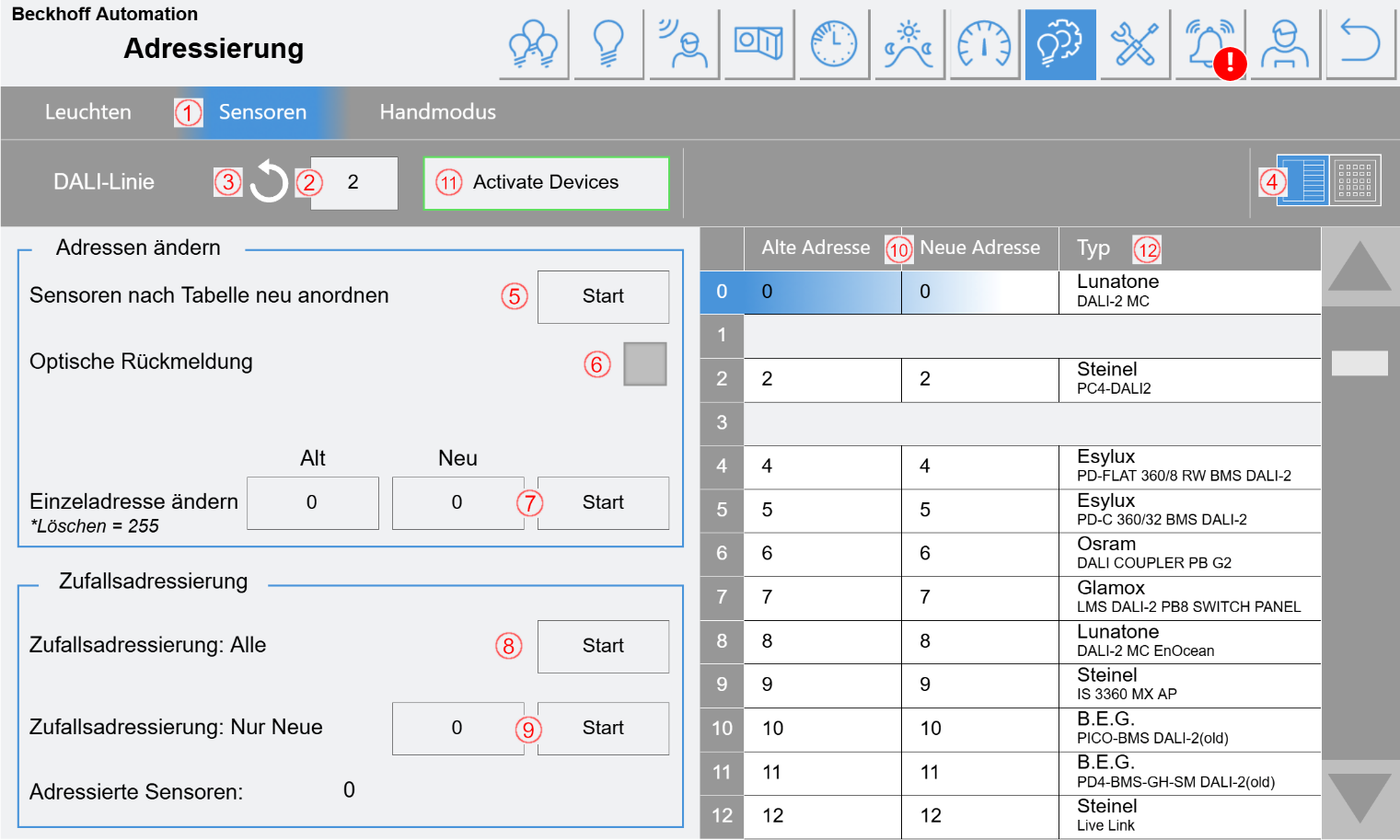1400x840 pixels.
Task: Start Einzeladresse ändern
Action: tap(603, 502)
